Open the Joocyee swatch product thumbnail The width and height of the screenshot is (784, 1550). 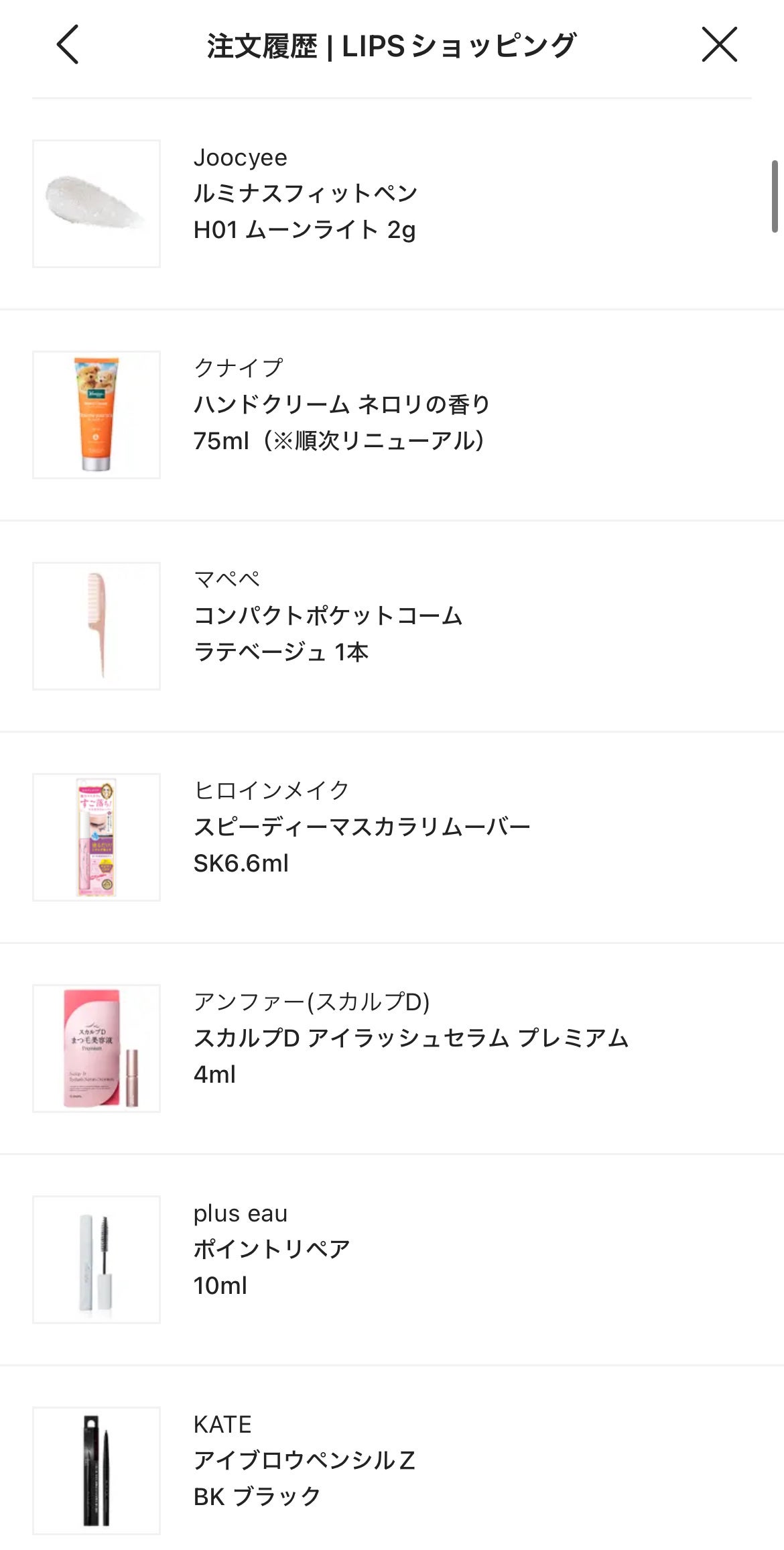[96, 204]
